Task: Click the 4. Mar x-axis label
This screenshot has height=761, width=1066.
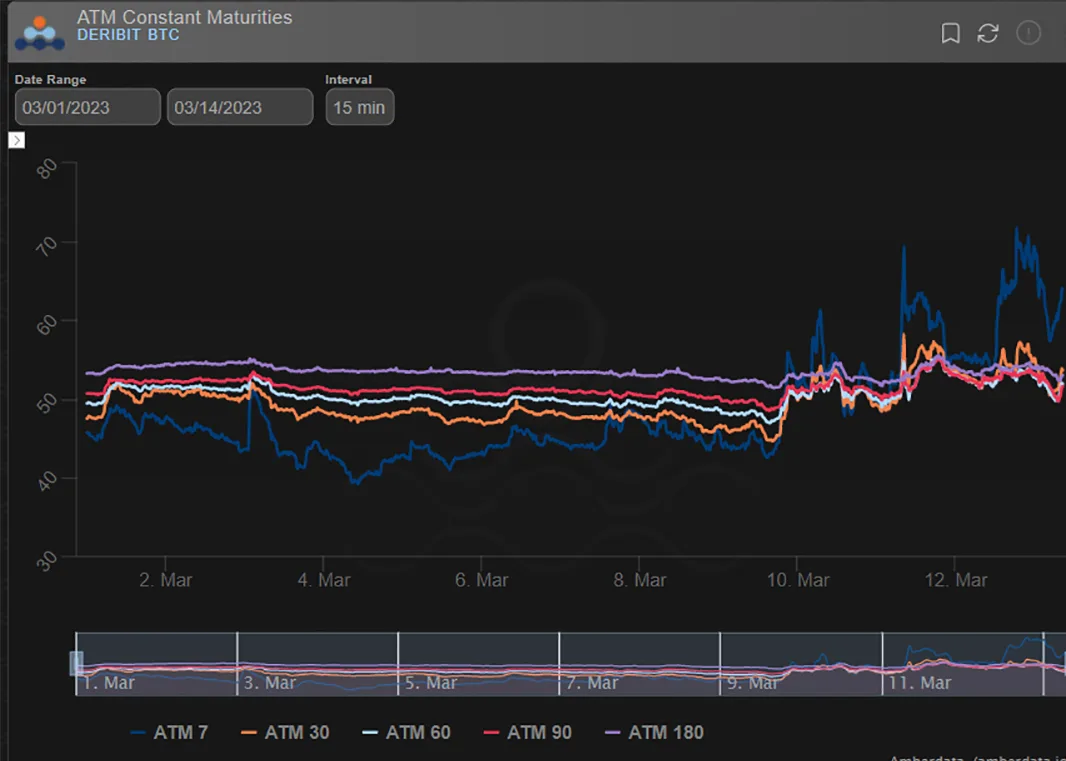Action: (324, 580)
